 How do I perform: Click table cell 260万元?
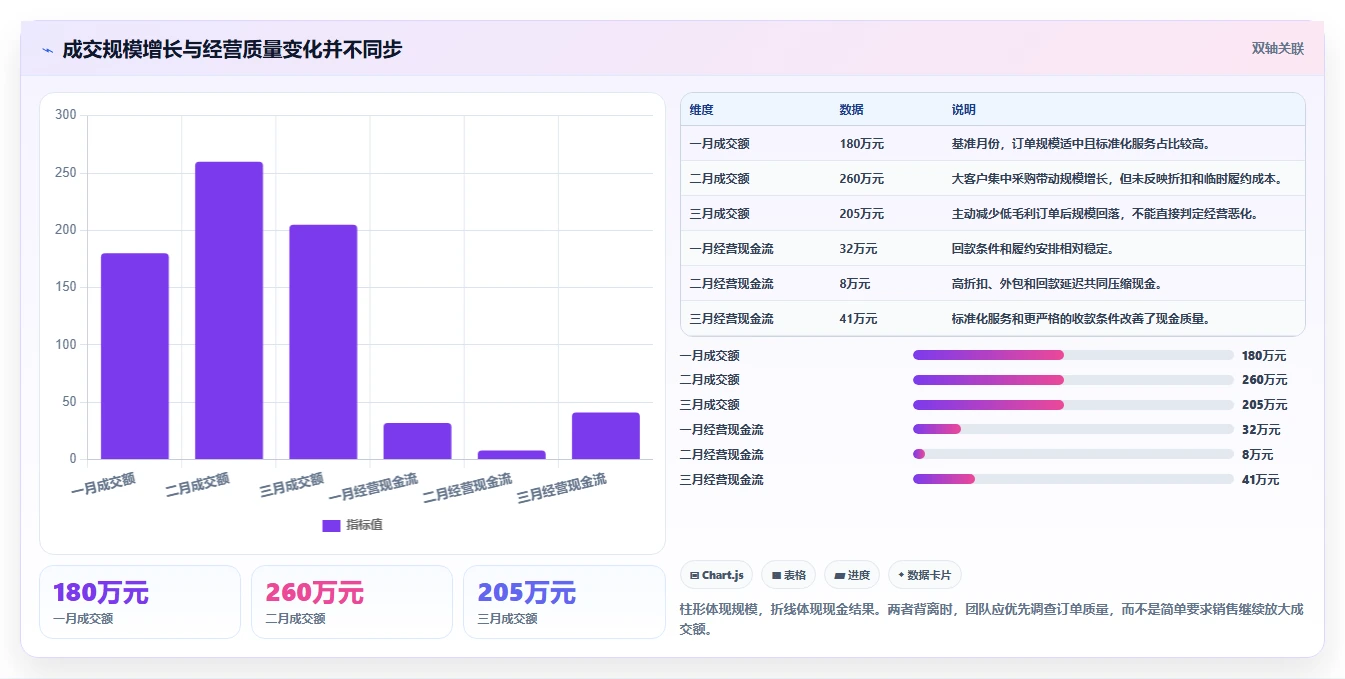862,179
